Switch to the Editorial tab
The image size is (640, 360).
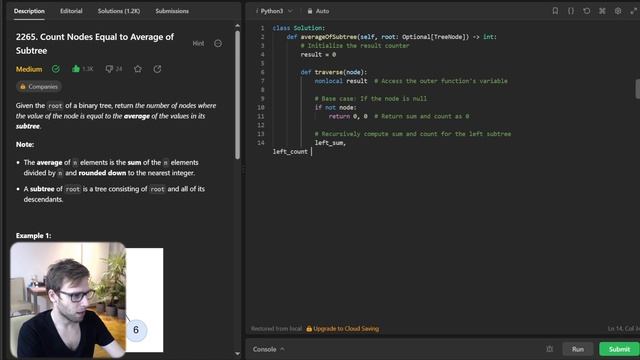pos(71,11)
